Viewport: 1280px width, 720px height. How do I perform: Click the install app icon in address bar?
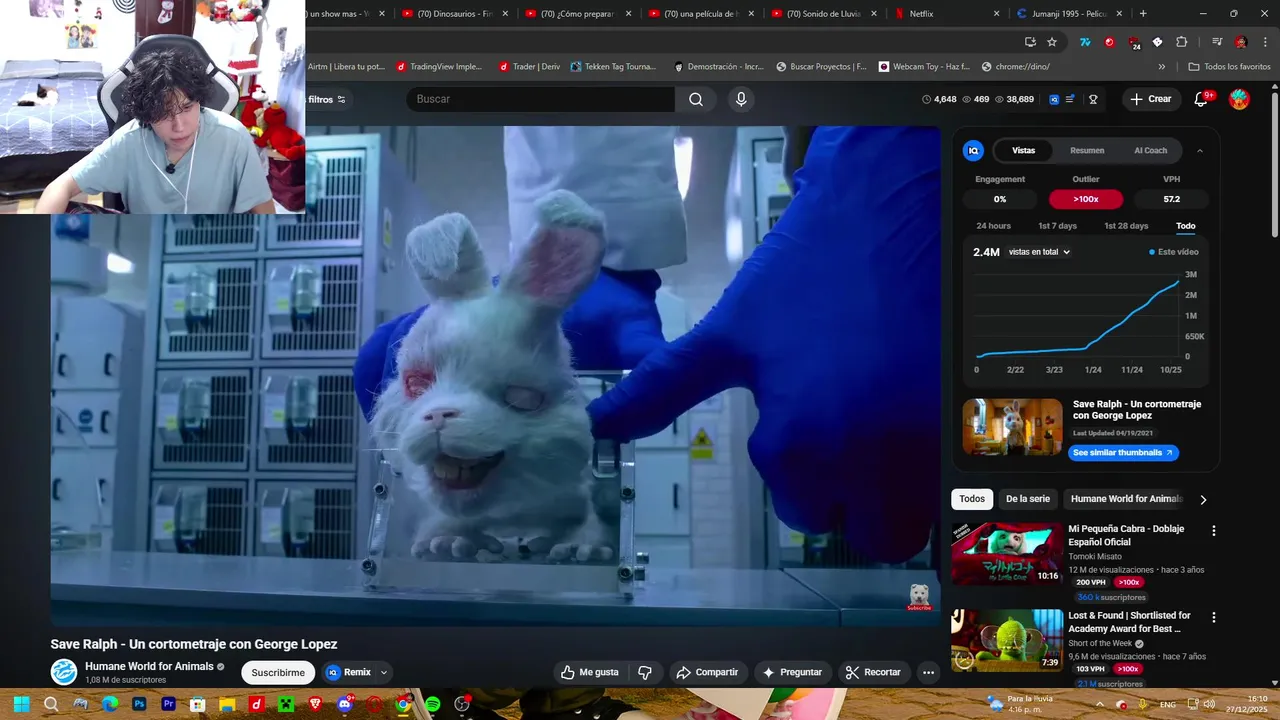point(1030,42)
